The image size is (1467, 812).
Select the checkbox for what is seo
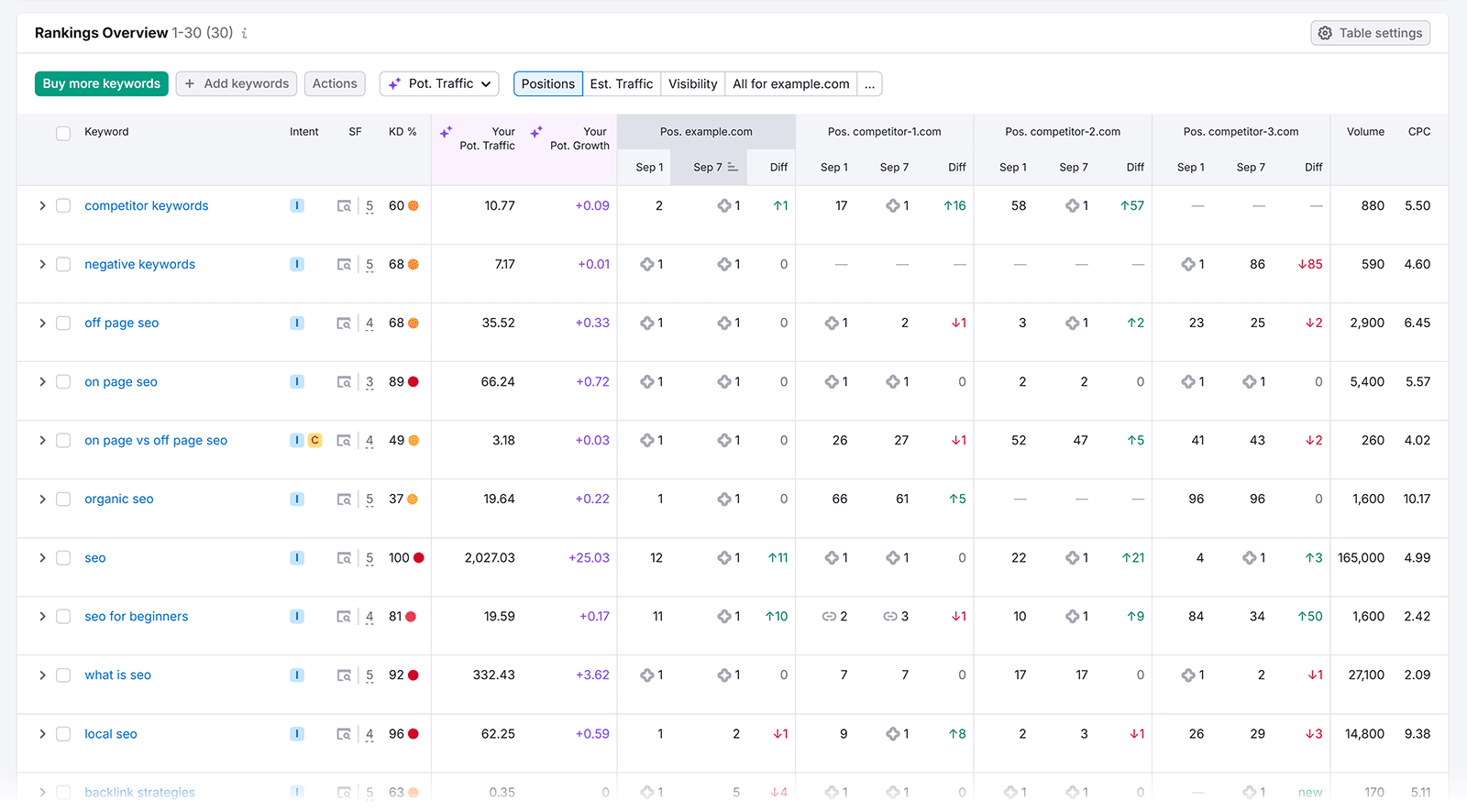(x=63, y=675)
